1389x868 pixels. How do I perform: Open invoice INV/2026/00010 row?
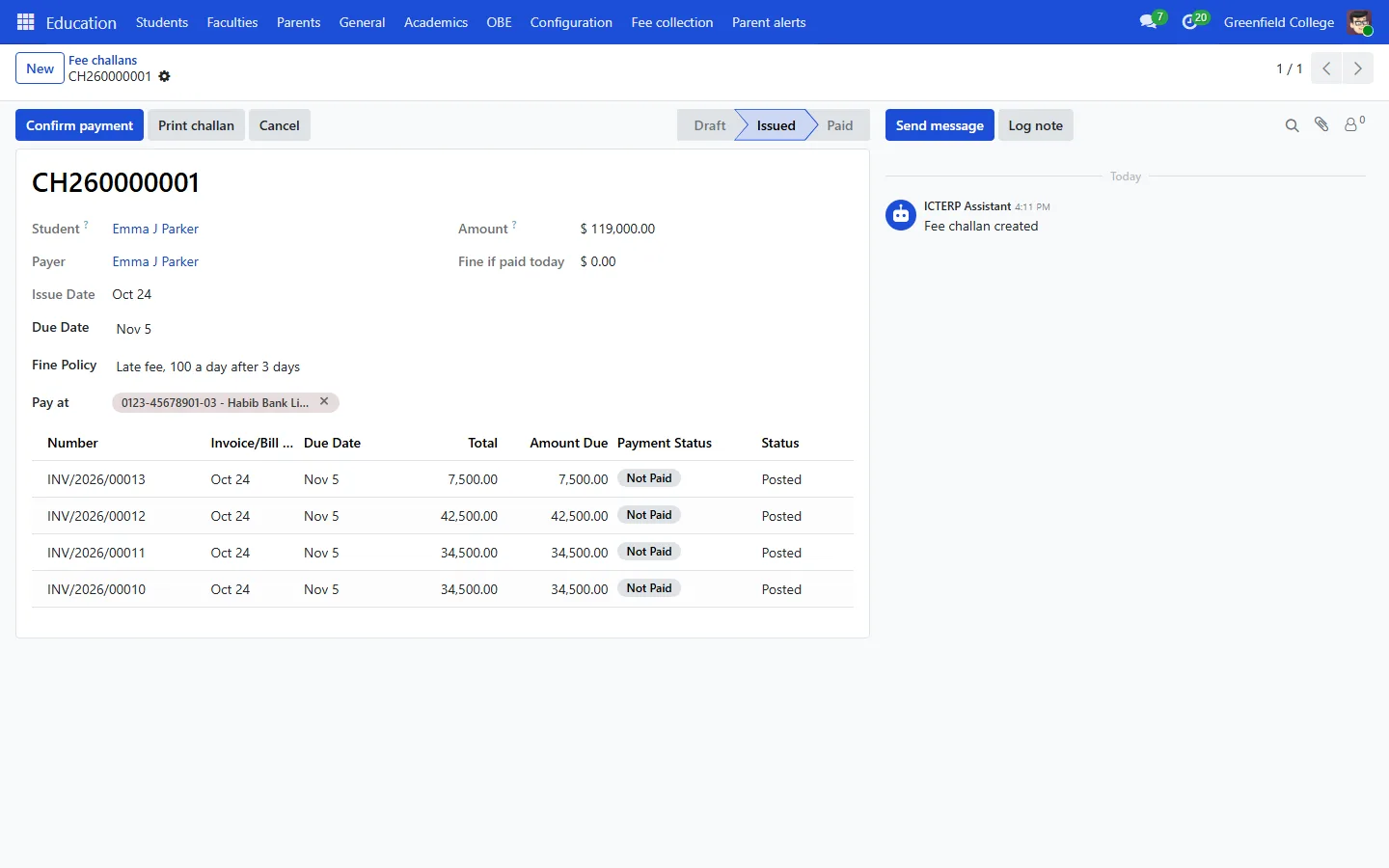point(443,589)
